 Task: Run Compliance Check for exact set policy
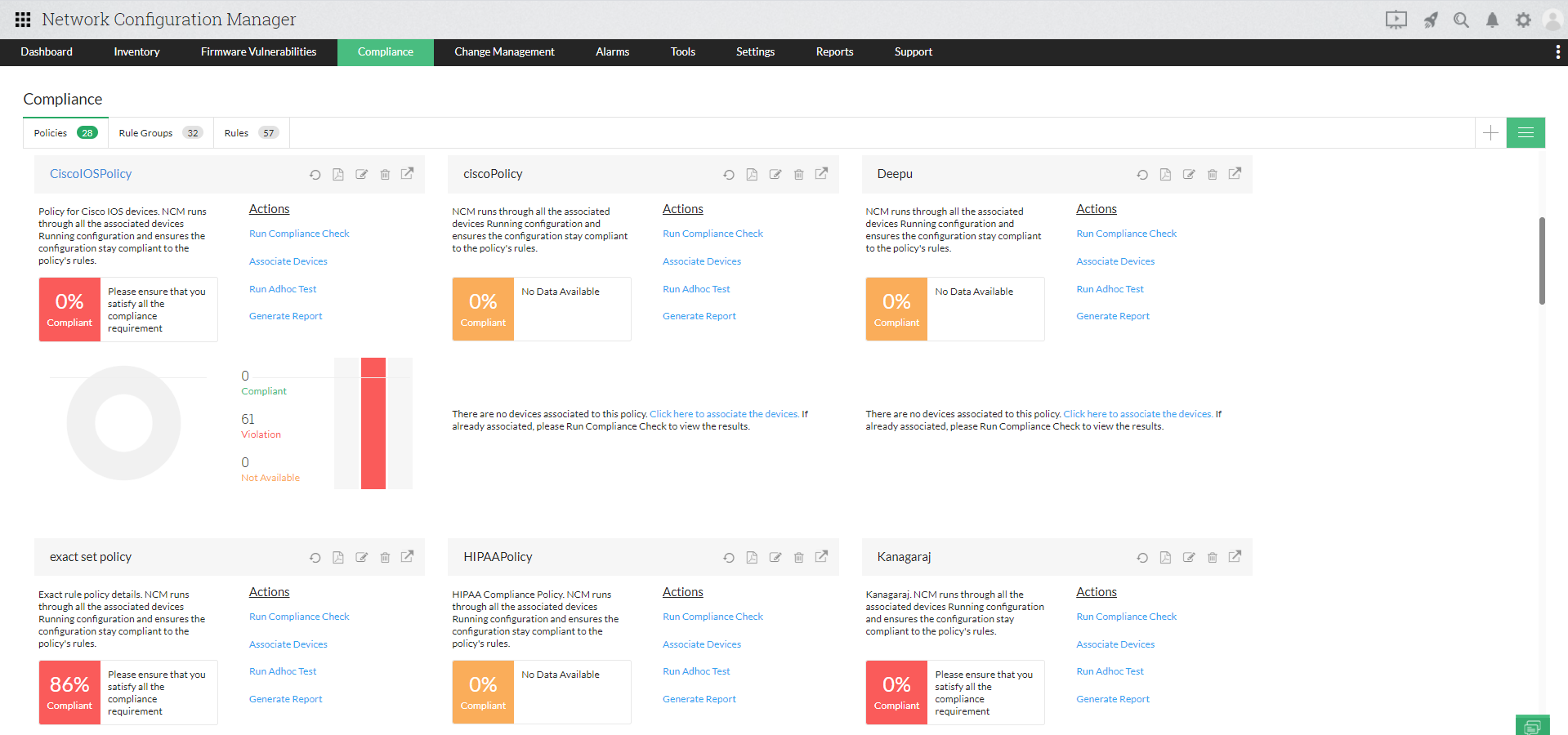(x=298, y=616)
